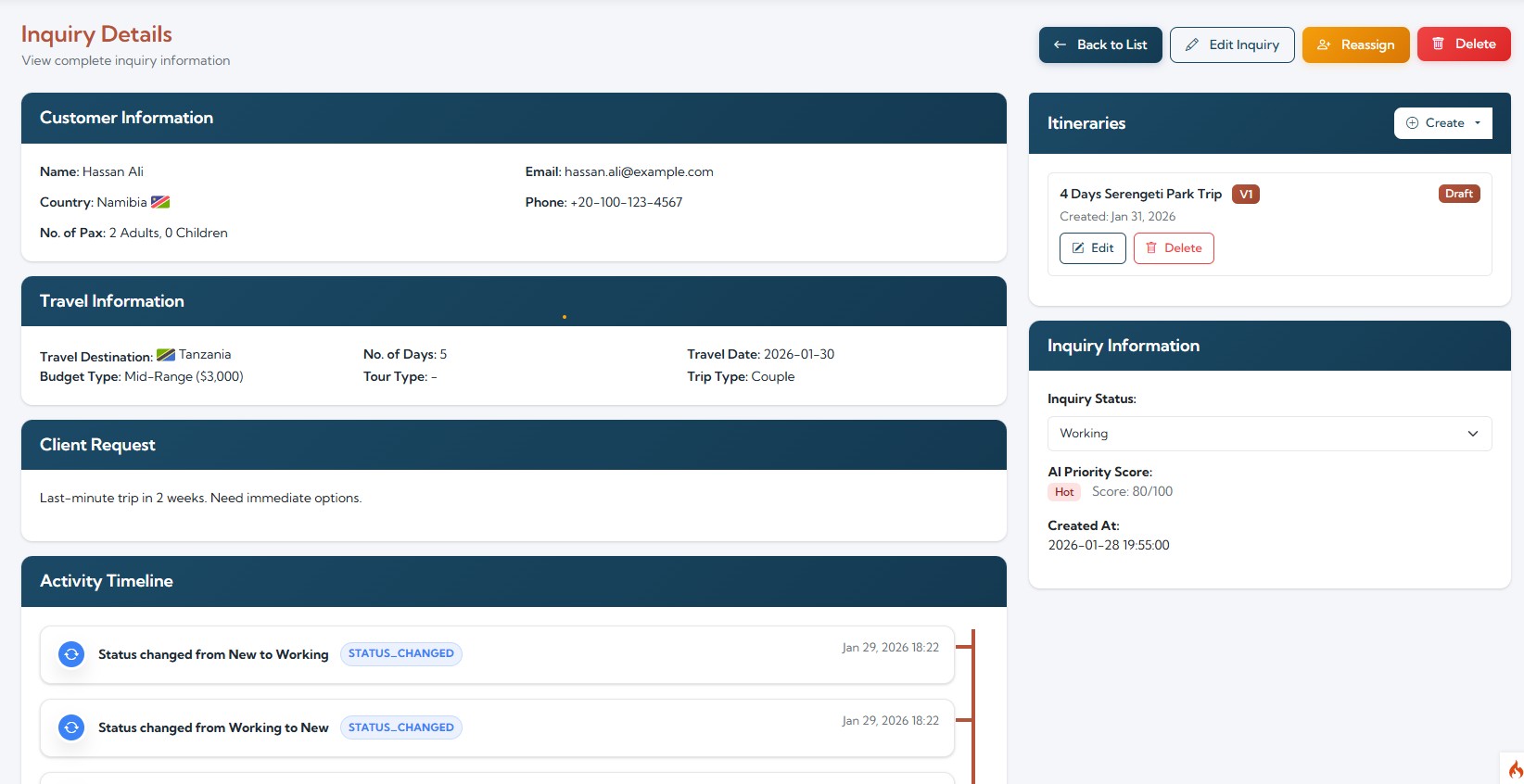Click the orange Reassign button
This screenshot has height=784, width=1524.
pos(1356,44)
